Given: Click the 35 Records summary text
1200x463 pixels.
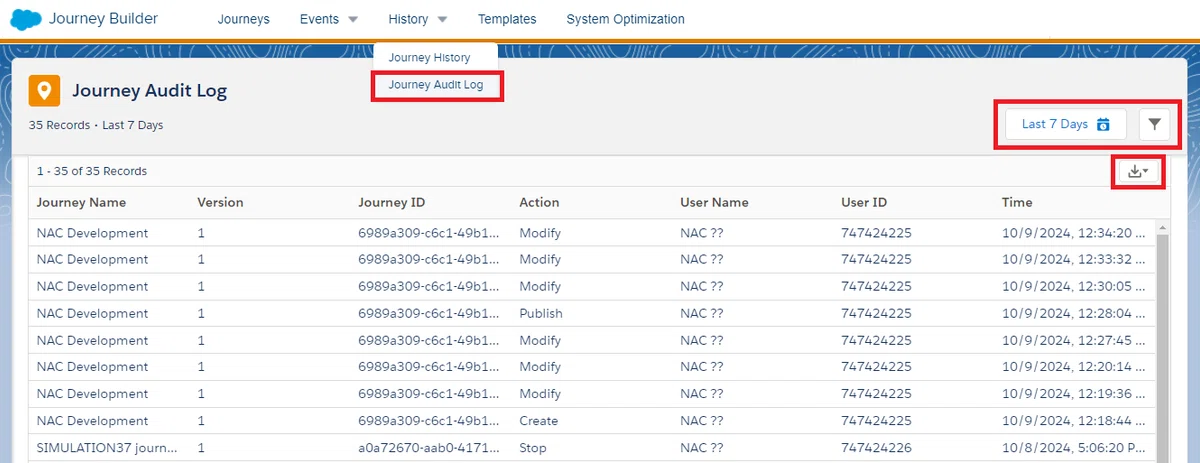Looking at the screenshot, I should click(61, 125).
